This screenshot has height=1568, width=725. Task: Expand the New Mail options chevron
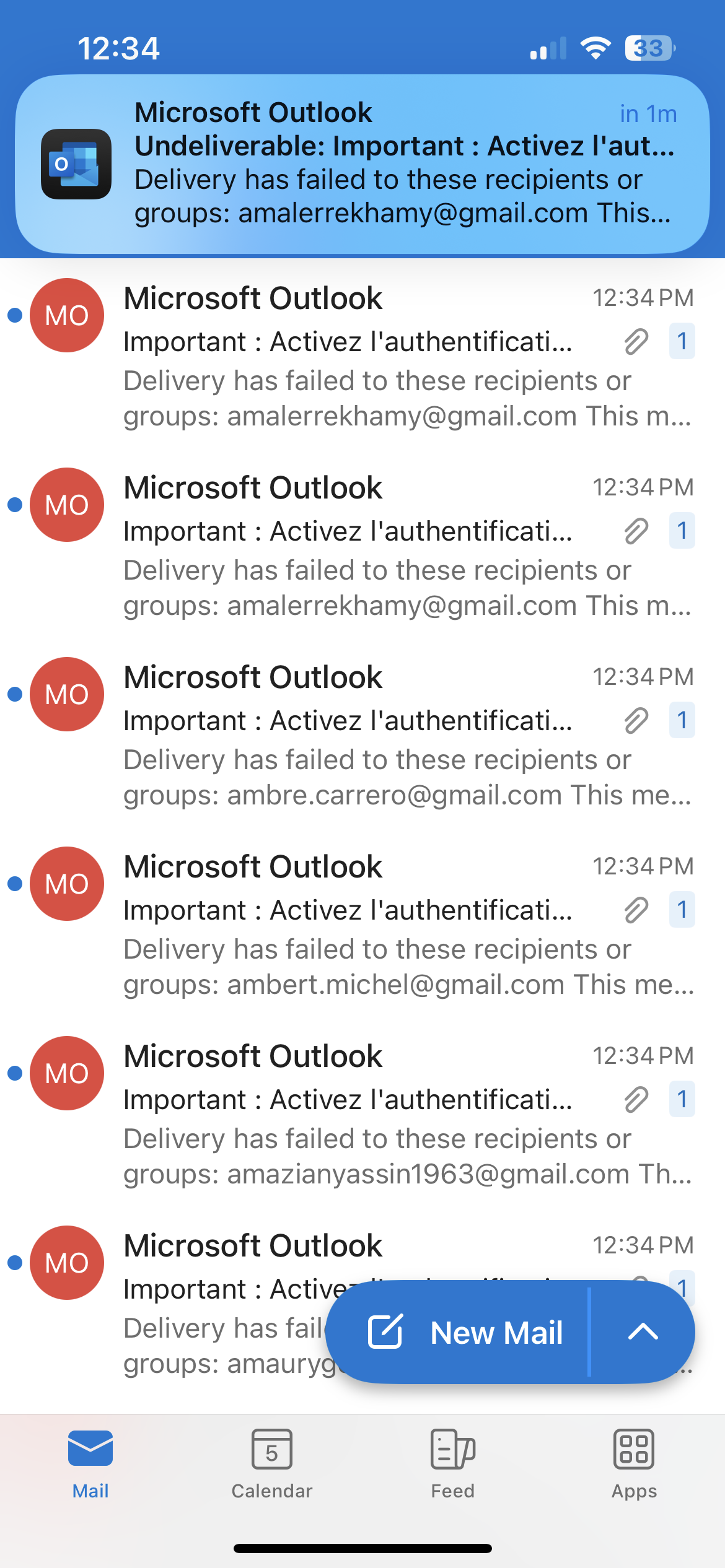pyautogui.click(x=643, y=1331)
